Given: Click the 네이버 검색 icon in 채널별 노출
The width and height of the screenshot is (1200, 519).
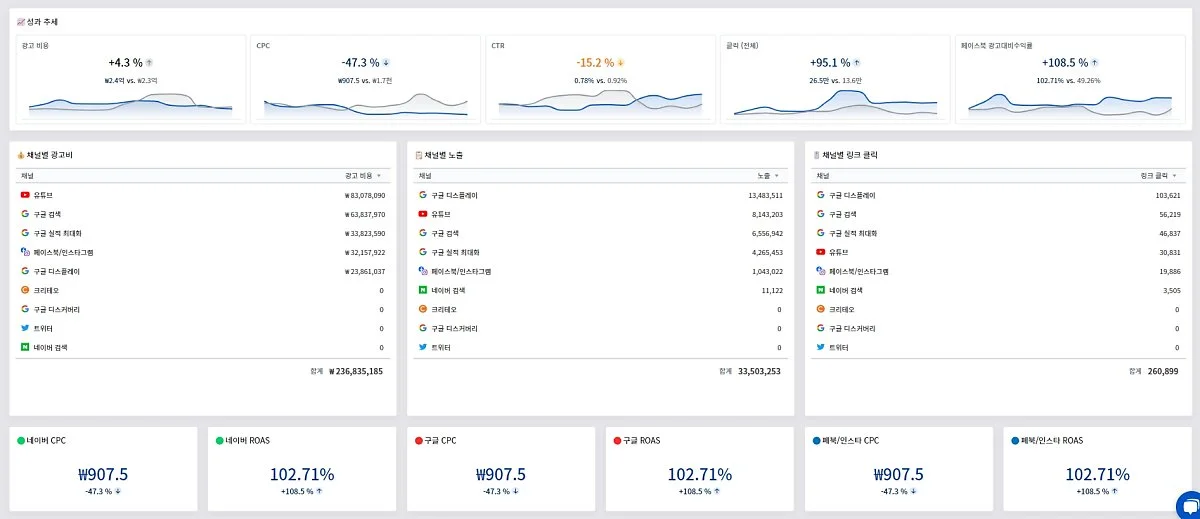Looking at the screenshot, I should coord(423,290).
